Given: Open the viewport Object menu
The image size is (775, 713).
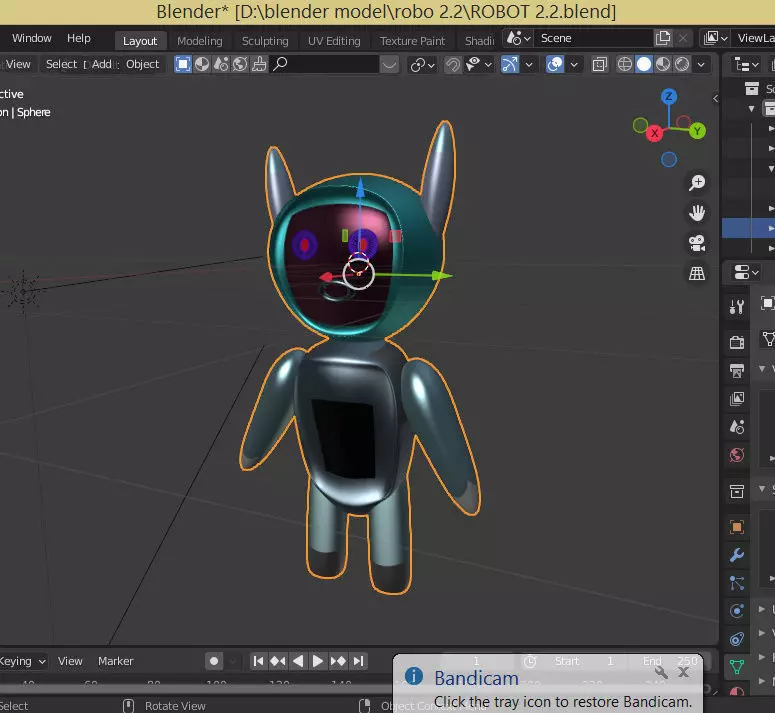Looking at the screenshot, I should click(x=142, y=64).
